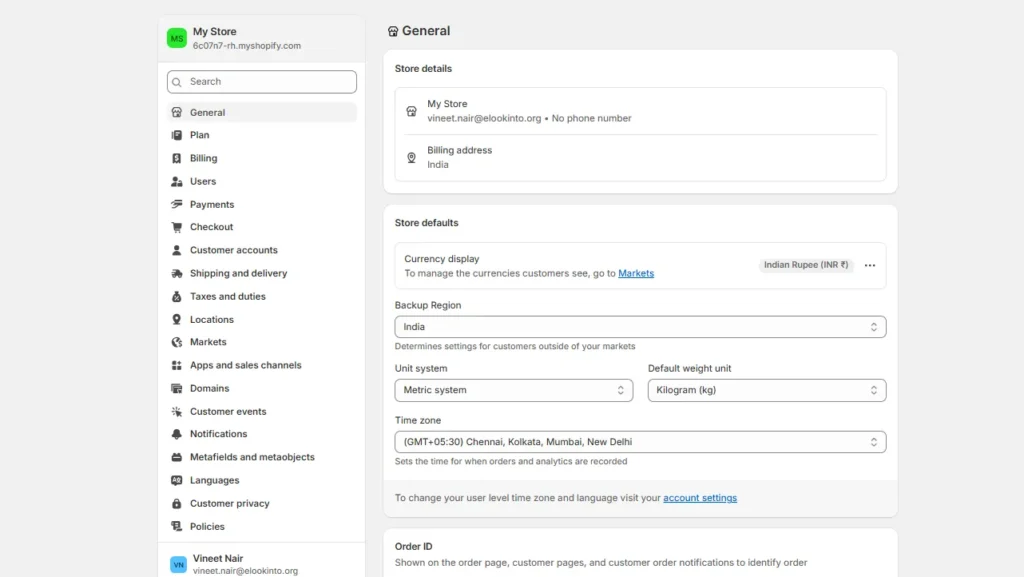Select Checkout in the settings menu

(x=176, y=227)
